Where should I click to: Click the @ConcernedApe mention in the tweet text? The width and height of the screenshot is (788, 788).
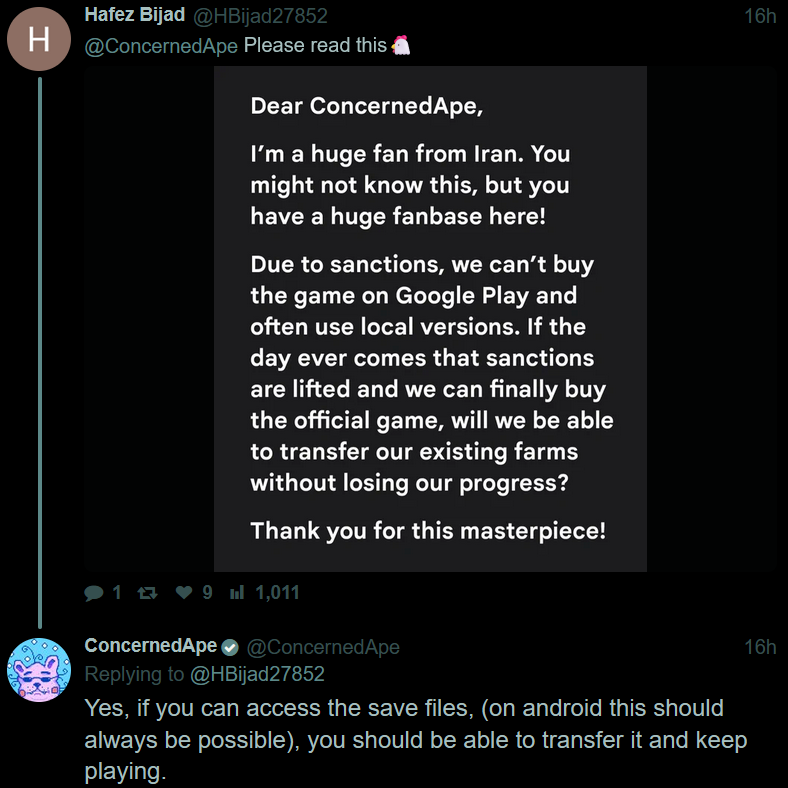coord(161,46)
